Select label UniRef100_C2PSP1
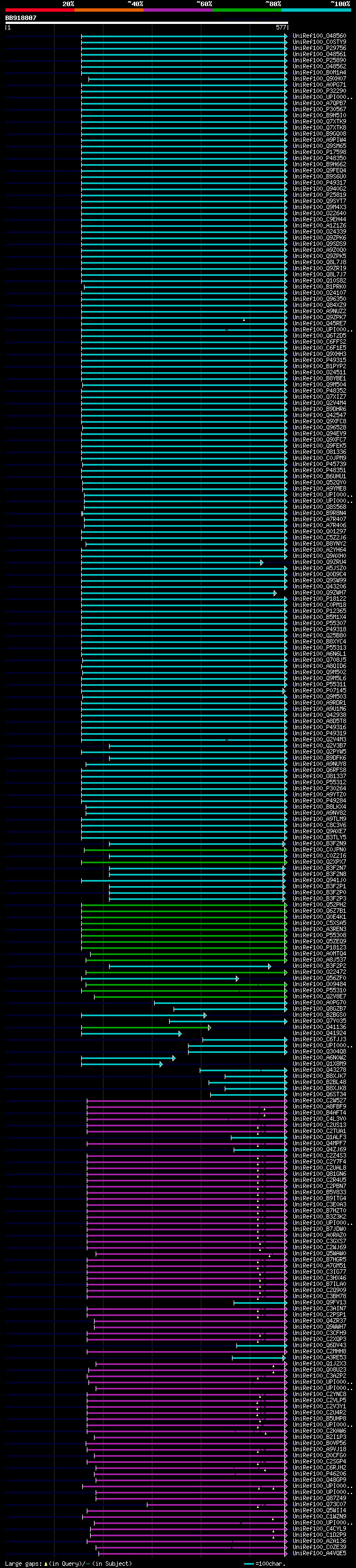 point(319,1315)
